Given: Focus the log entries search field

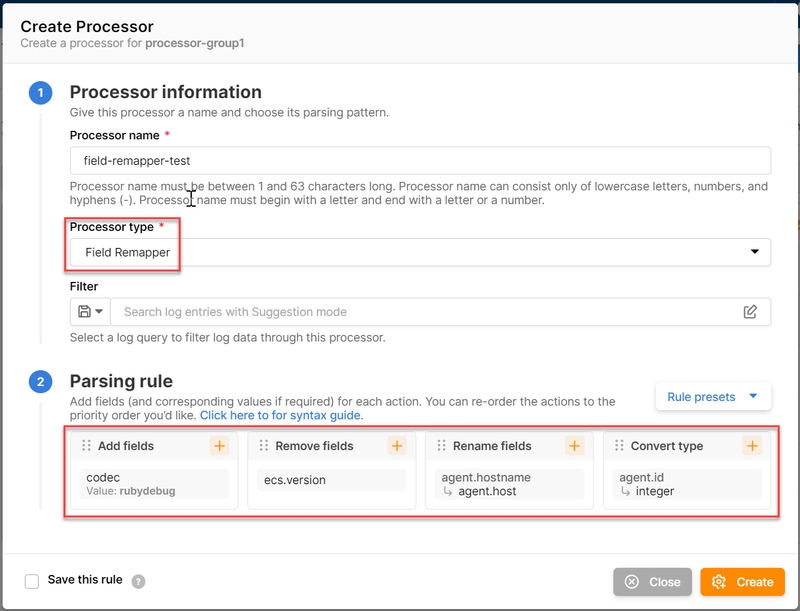Looking at the screenshot, I should point(425,312).
